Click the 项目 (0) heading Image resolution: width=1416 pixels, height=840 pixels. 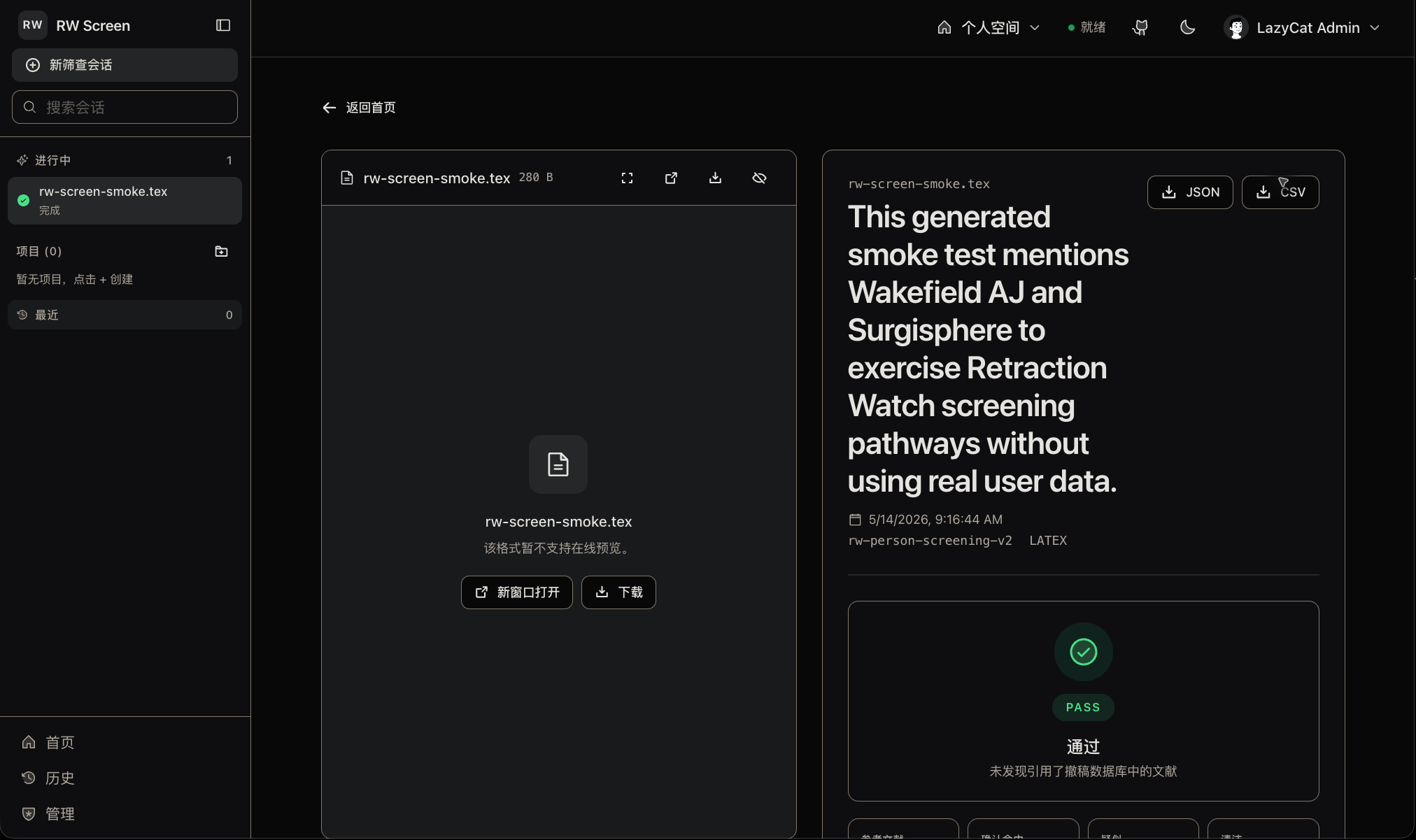39,251
